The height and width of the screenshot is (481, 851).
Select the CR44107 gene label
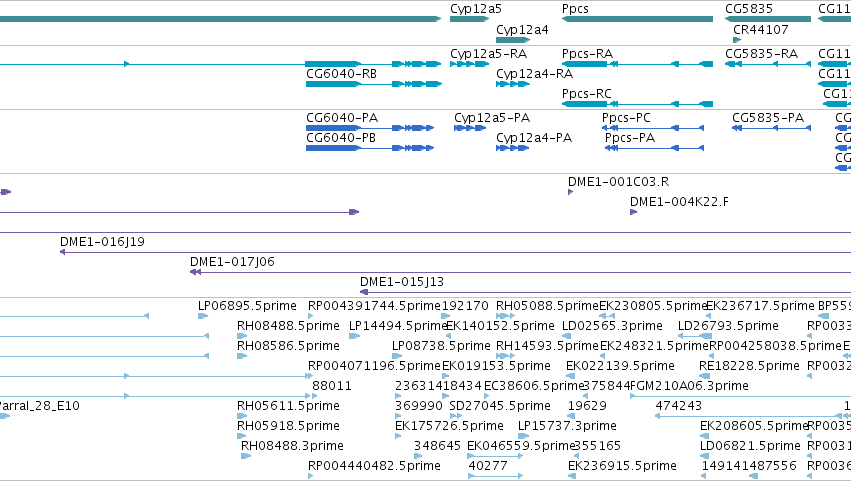pos(761,30)
